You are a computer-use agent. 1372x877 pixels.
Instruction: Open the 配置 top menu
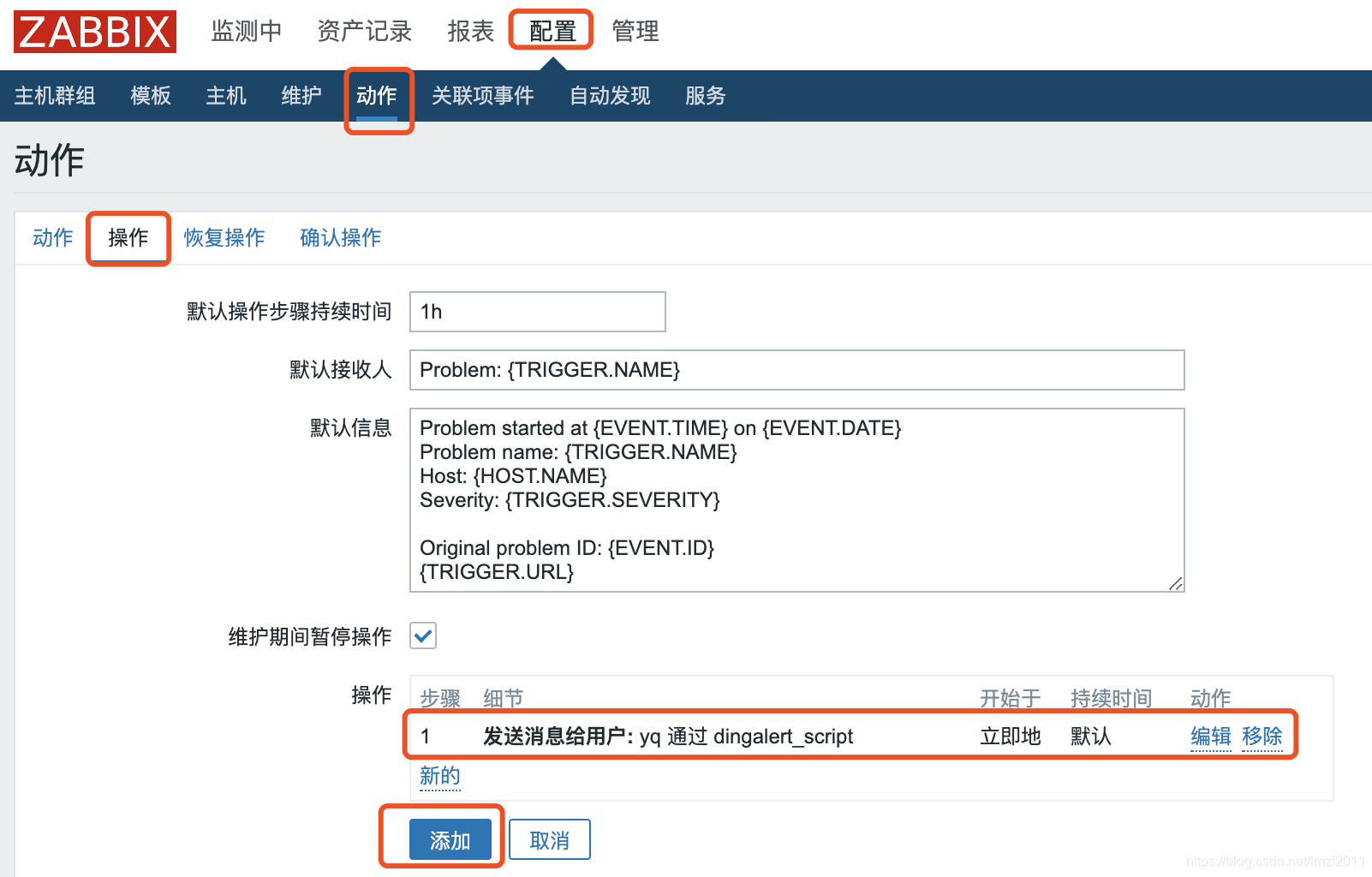coord(552,32)
